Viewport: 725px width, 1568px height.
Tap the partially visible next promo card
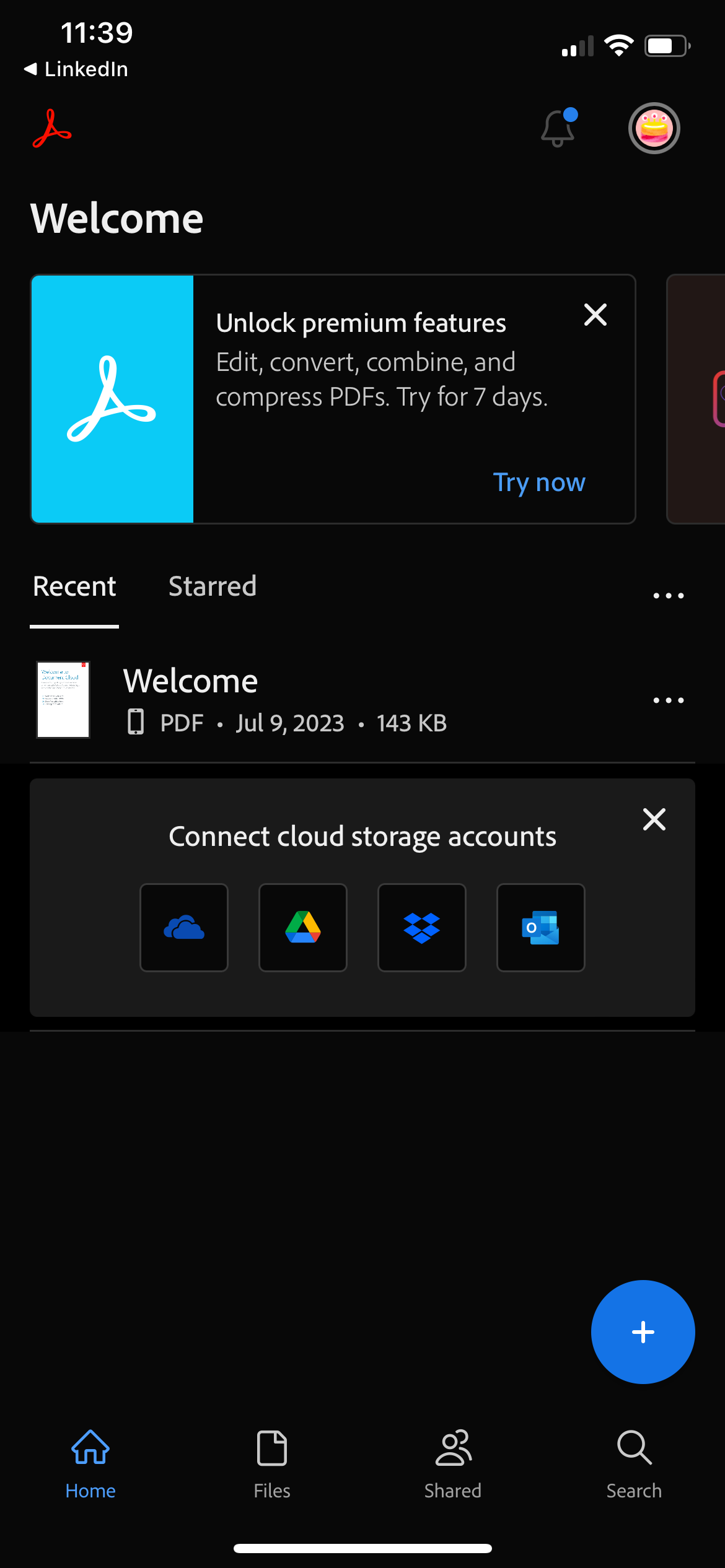coord(696,399)
